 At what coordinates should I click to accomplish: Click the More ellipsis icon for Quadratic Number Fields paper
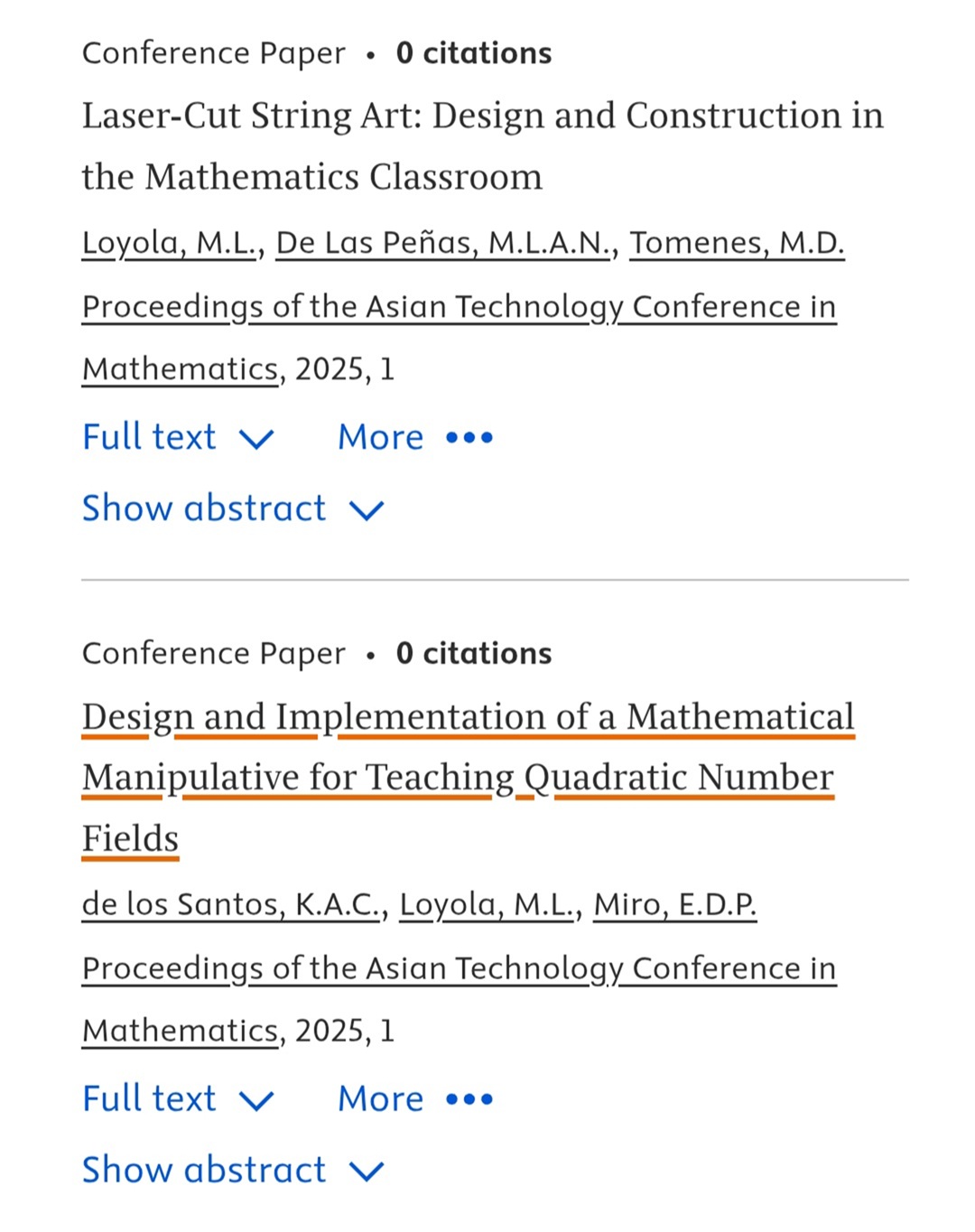pos(469,1099)
